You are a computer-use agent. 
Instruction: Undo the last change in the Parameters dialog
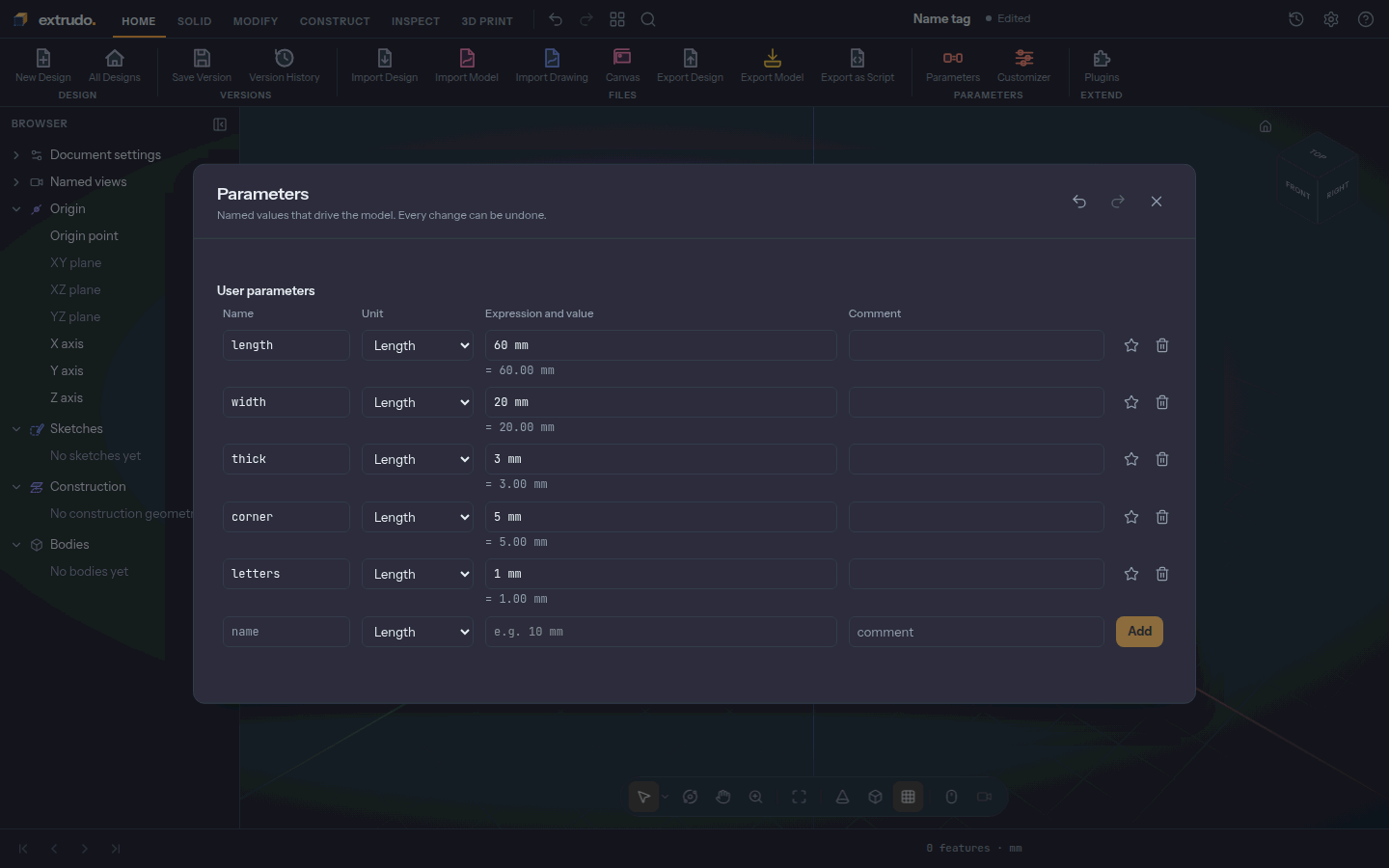click(x=1079, y=202)
